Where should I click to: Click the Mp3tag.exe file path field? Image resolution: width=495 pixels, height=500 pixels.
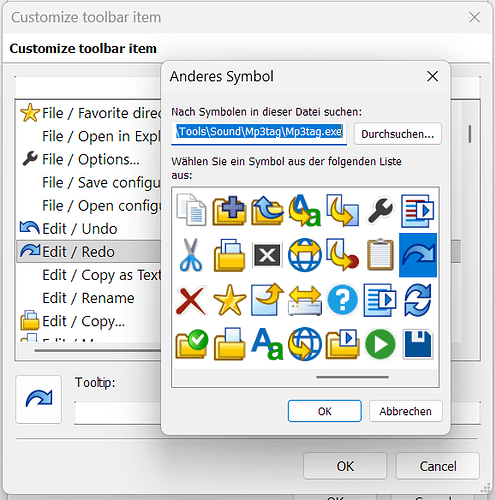(259, 133)
